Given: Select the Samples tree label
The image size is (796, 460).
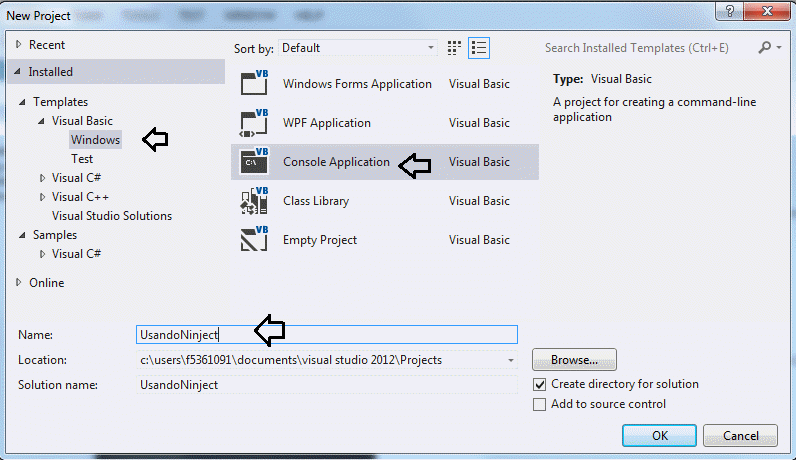Looking at the screenshot, I should point(55,235).
